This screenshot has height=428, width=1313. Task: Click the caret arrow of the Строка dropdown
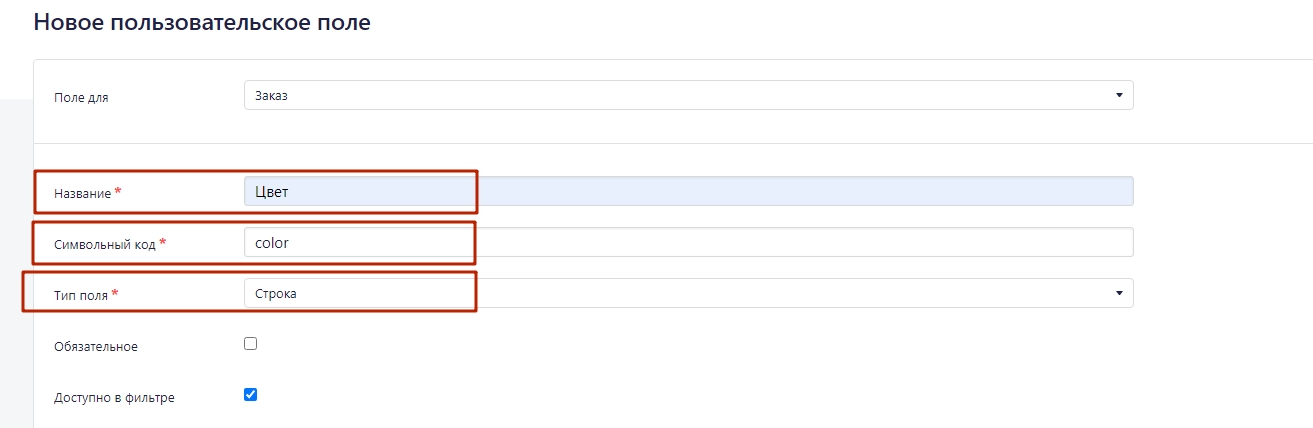(1119, 294)
